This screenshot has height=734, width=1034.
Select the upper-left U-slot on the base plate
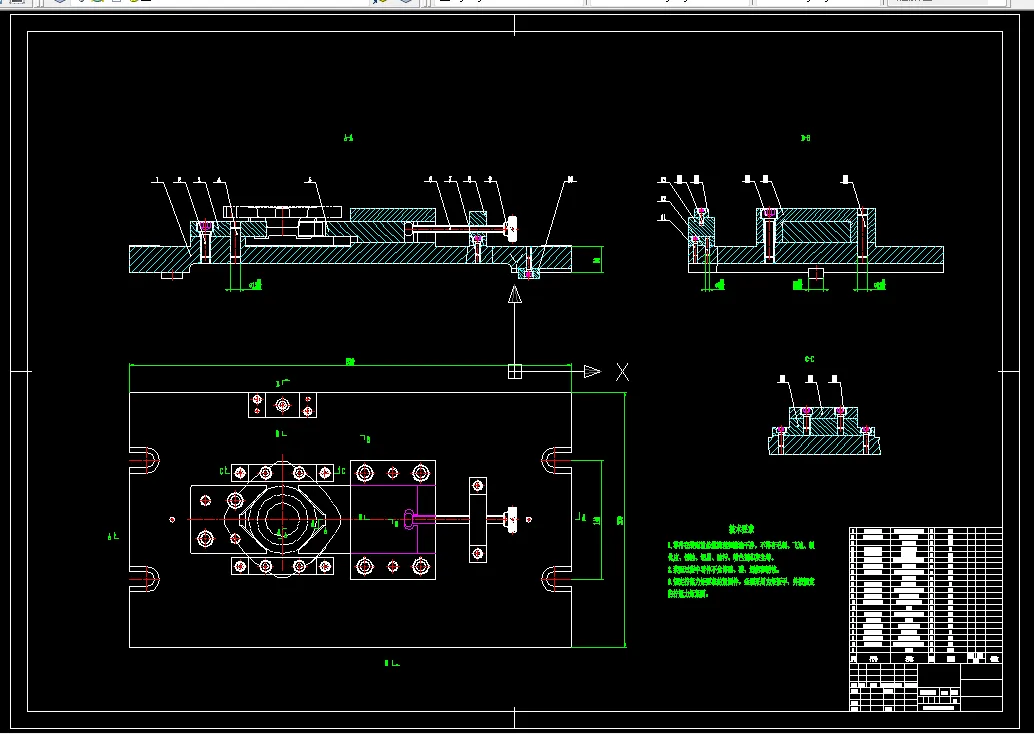pos(144,460)
